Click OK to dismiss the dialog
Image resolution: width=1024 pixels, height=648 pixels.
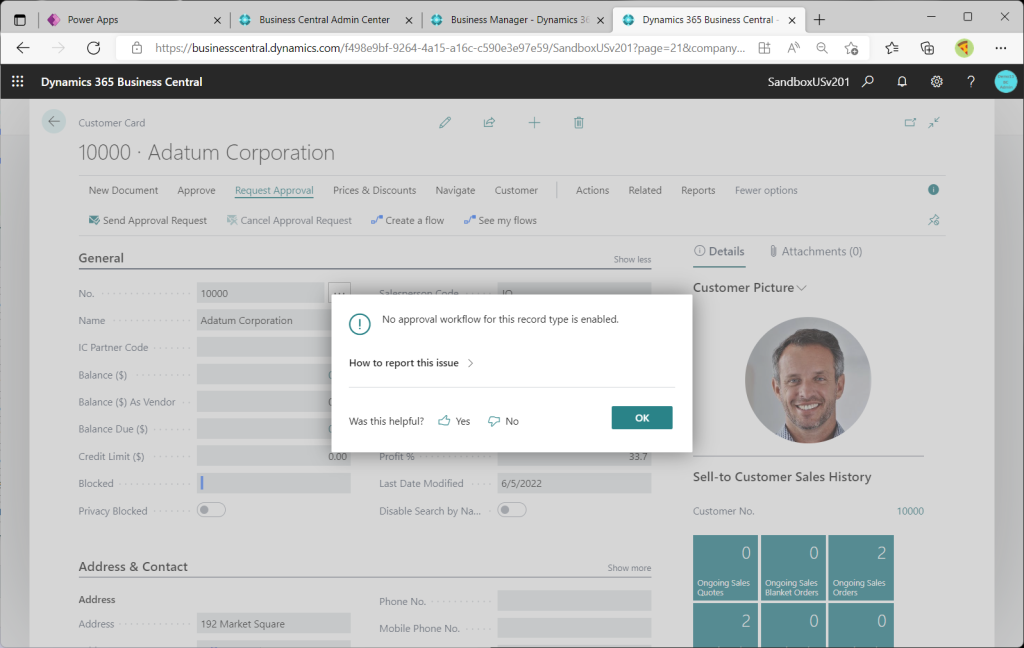coord(642,417)
